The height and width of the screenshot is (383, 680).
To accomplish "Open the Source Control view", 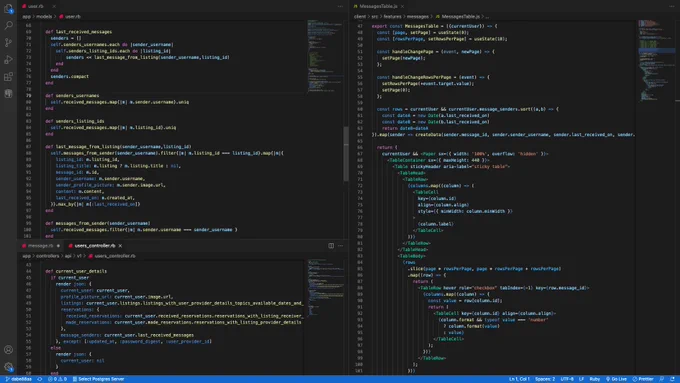I will 8,43.
